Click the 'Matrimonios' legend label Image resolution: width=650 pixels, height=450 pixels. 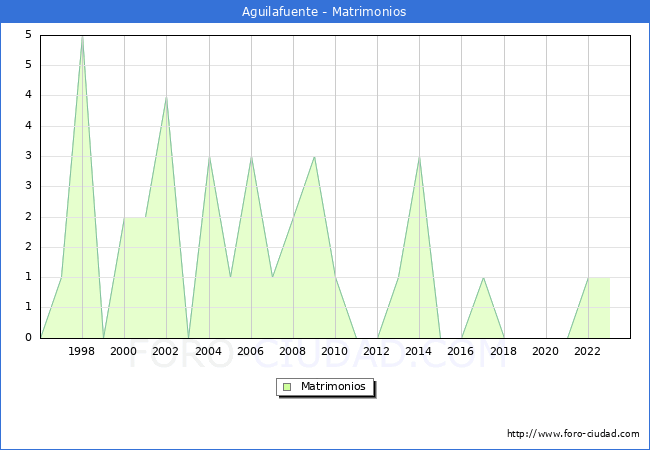[x=333, y=386]
